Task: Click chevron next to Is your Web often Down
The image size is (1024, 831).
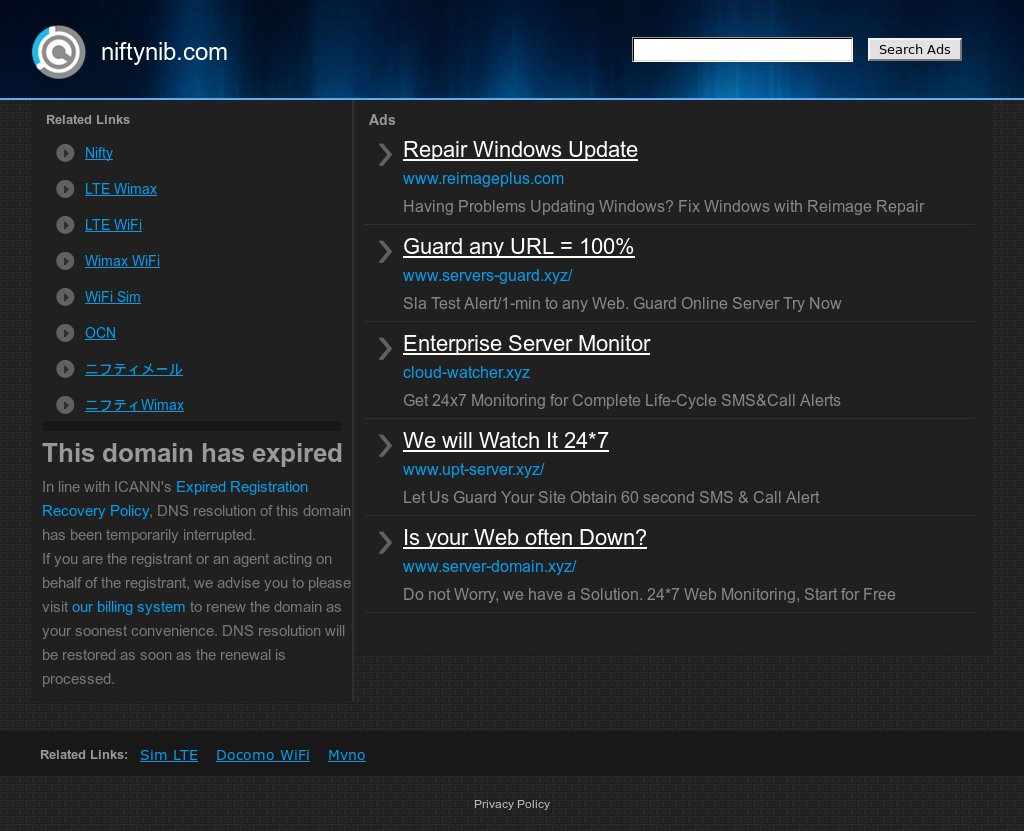Action: tap(385, 542)
